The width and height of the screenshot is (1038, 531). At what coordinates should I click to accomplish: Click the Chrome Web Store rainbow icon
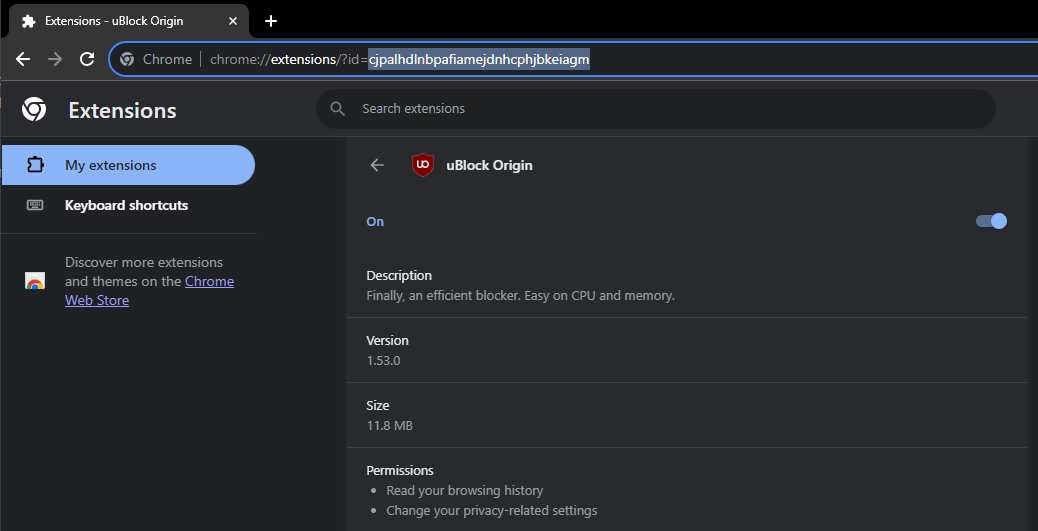coord(35,281)
